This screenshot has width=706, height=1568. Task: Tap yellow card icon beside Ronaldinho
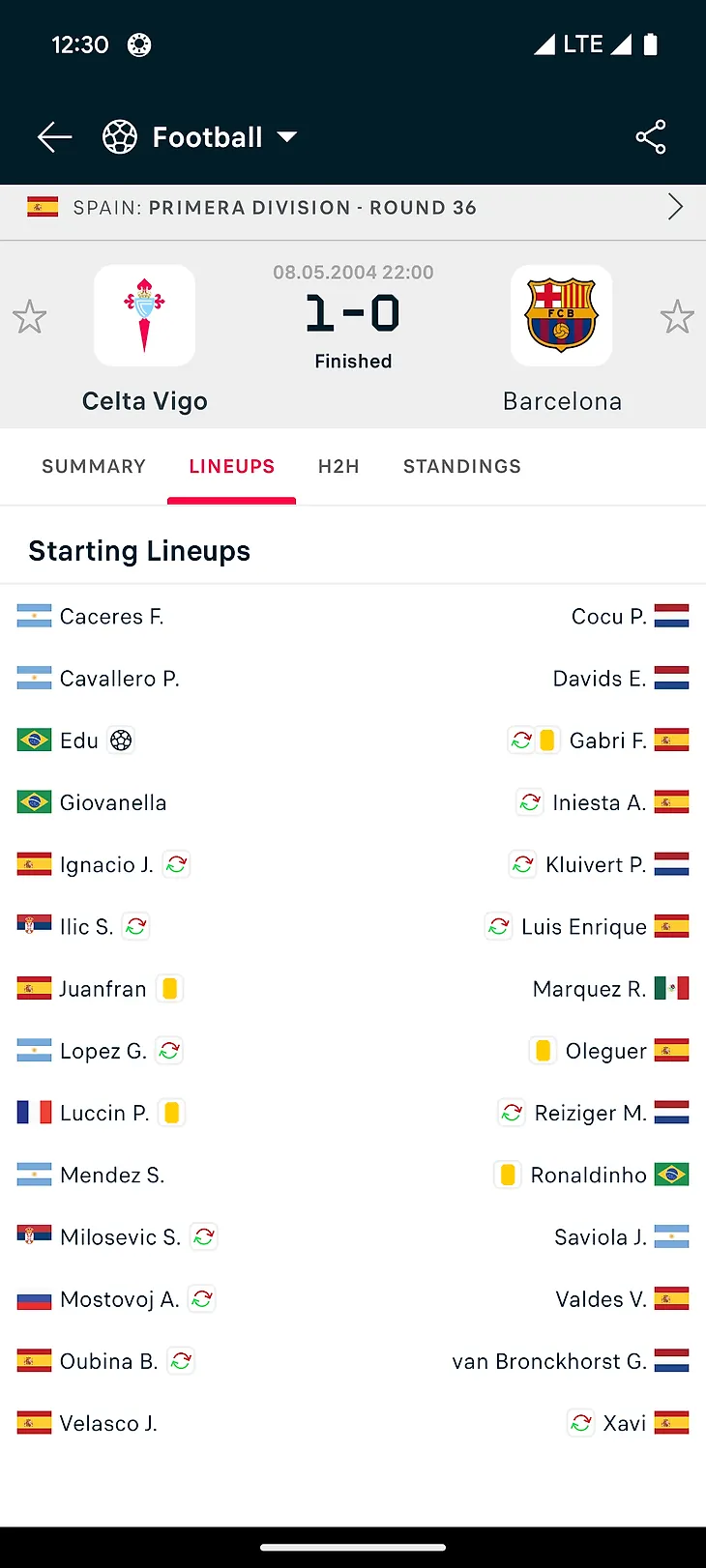(507, 1175)
